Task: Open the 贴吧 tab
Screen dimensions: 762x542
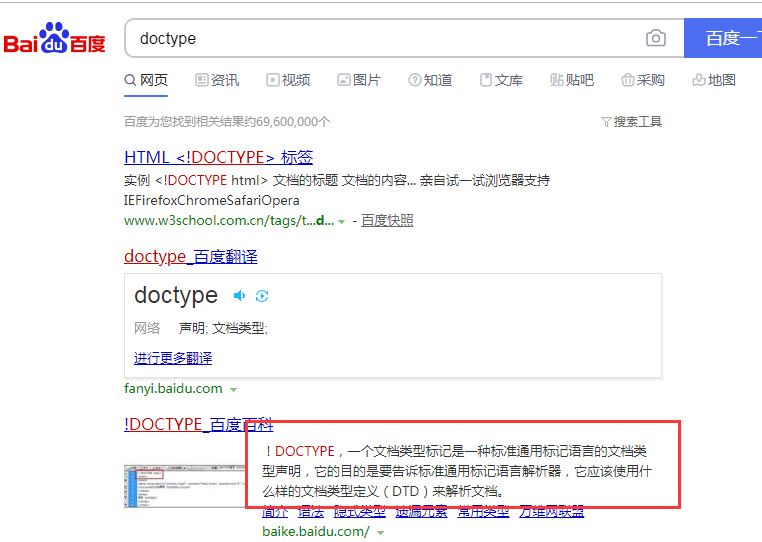Action: click(x=572, y=80)
